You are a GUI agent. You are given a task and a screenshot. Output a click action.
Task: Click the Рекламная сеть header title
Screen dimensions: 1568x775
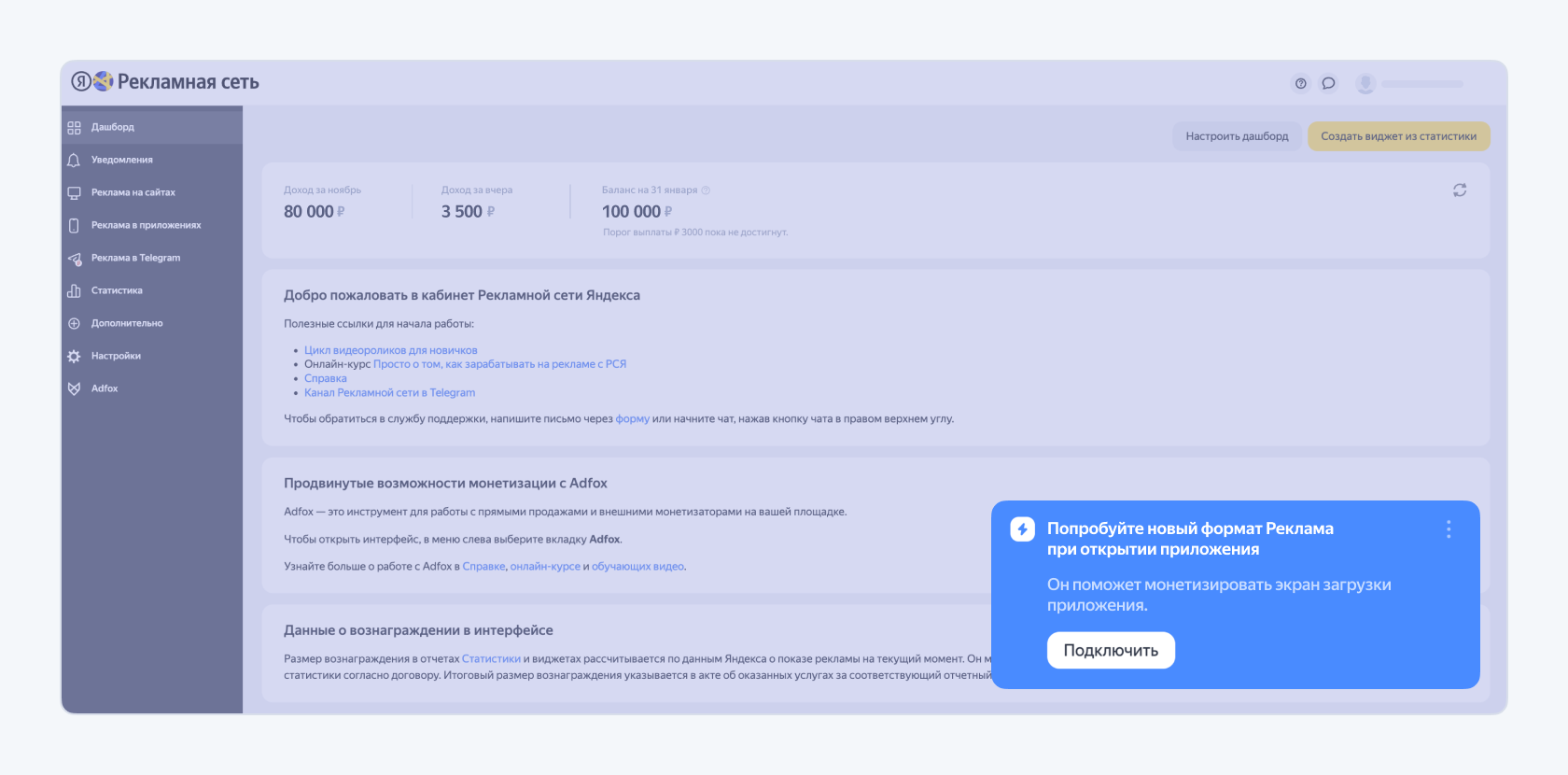coord(188,82)
